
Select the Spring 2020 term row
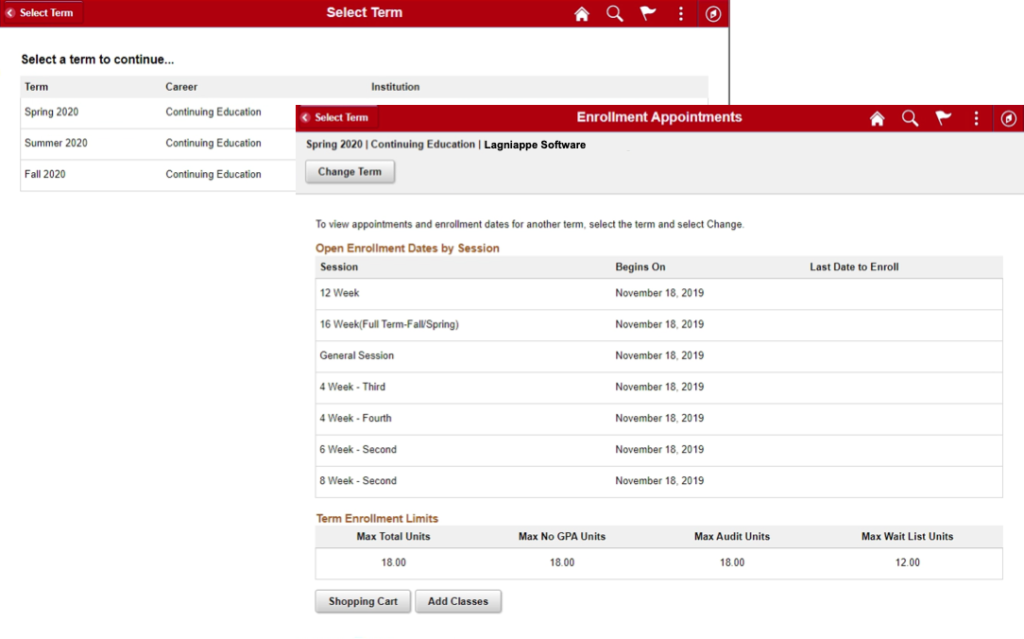click(52, 112)
